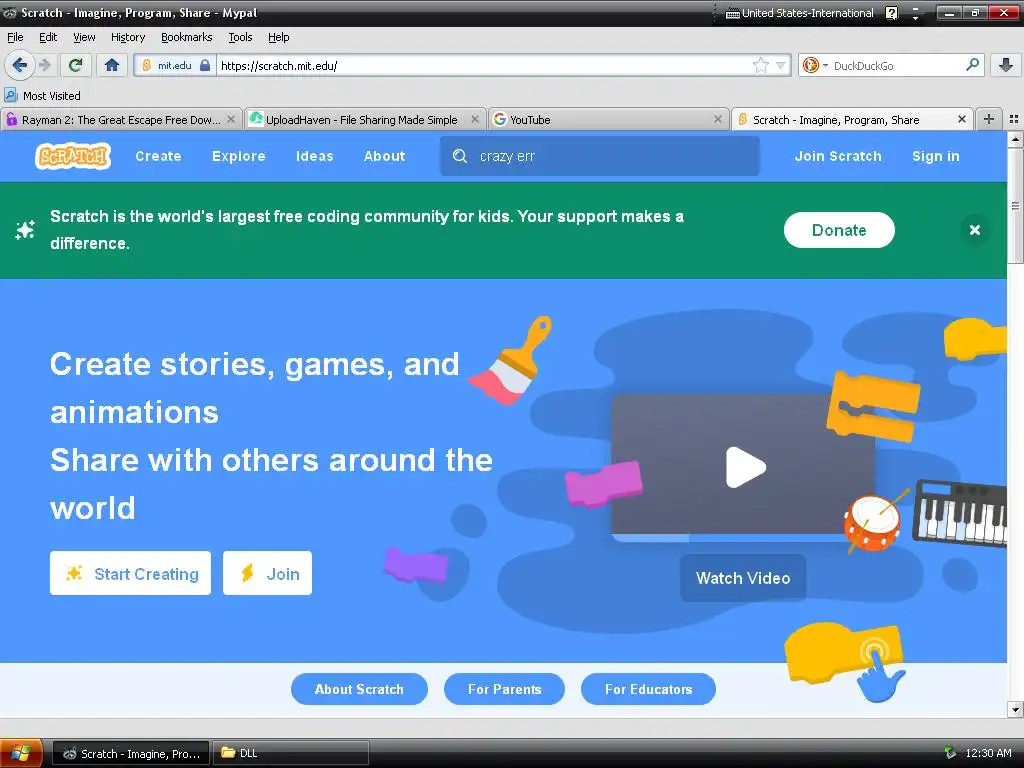Close the Rayman 2 tab
Viewport: 1024px width, 768px height.
click(231, 120)
